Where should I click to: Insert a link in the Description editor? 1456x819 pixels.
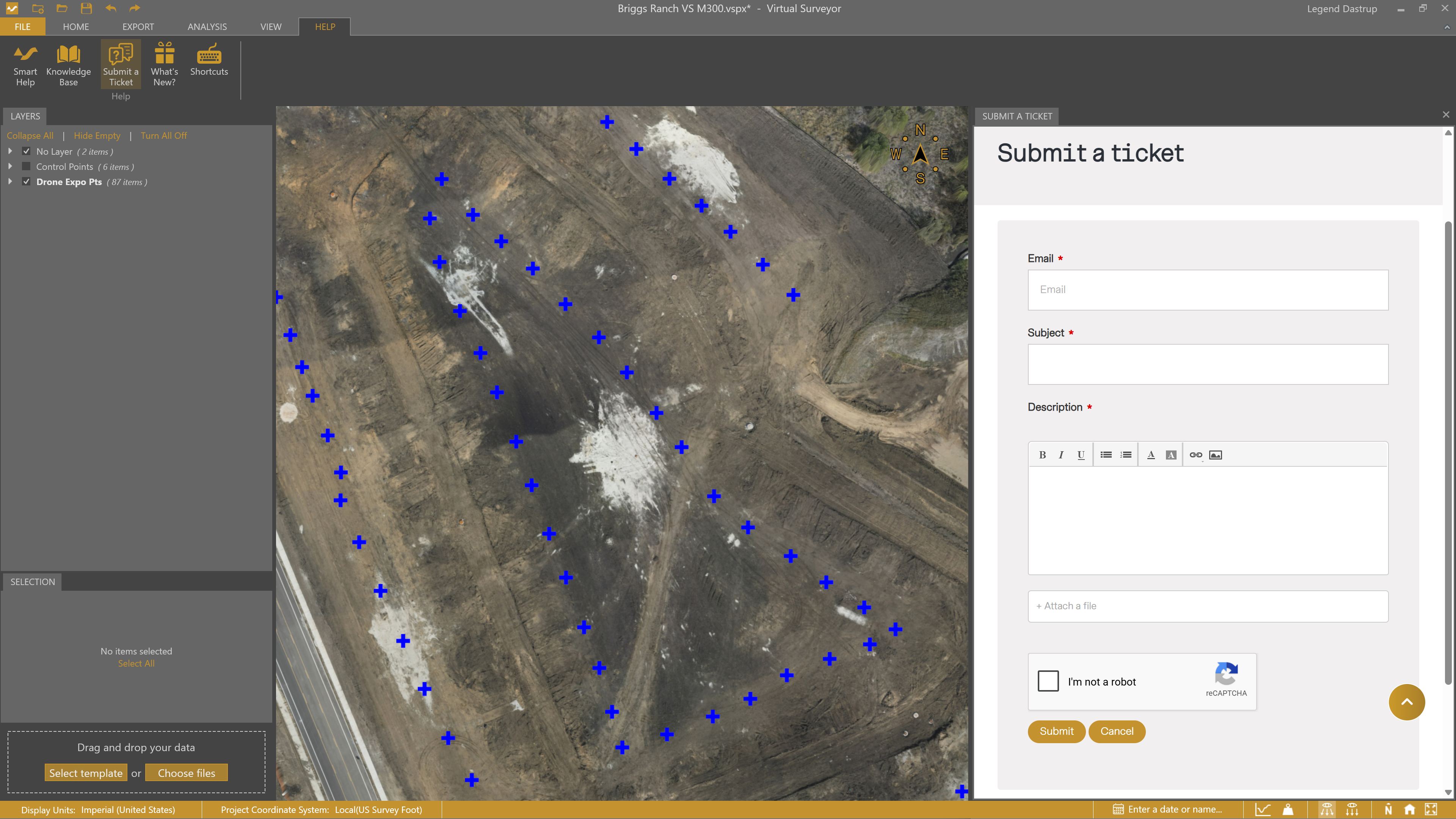coord(1196,455)
